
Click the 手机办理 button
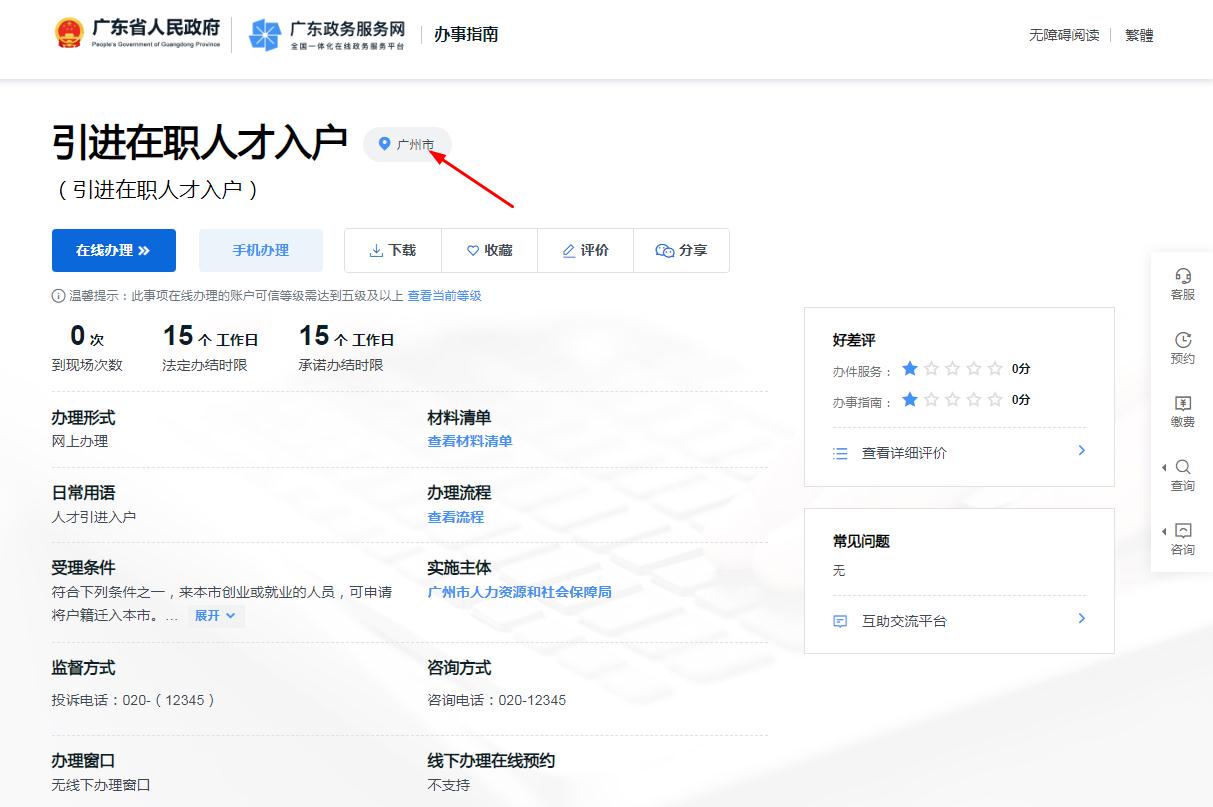pos(260,250)
